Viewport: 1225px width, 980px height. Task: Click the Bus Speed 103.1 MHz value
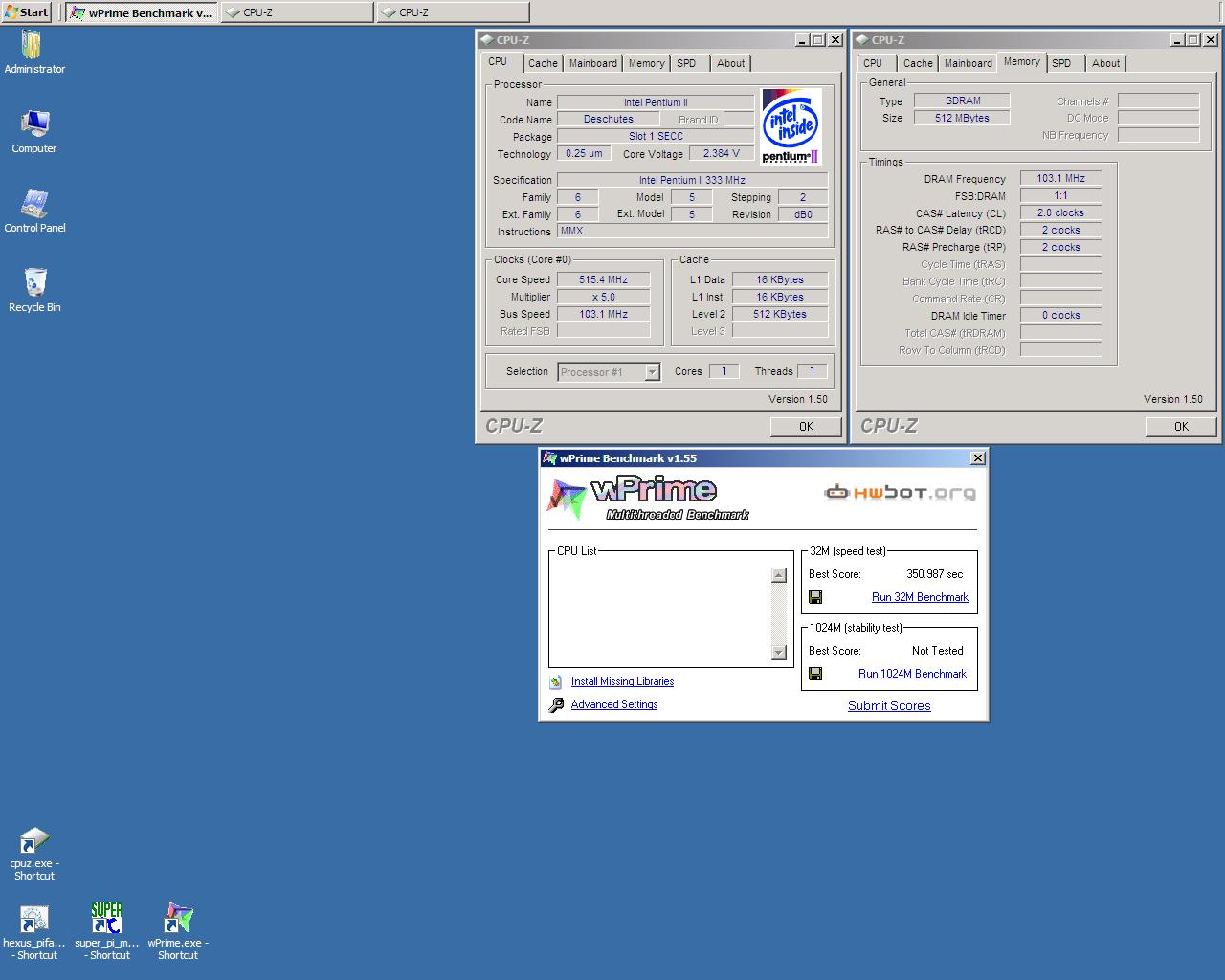coord(603,314)
